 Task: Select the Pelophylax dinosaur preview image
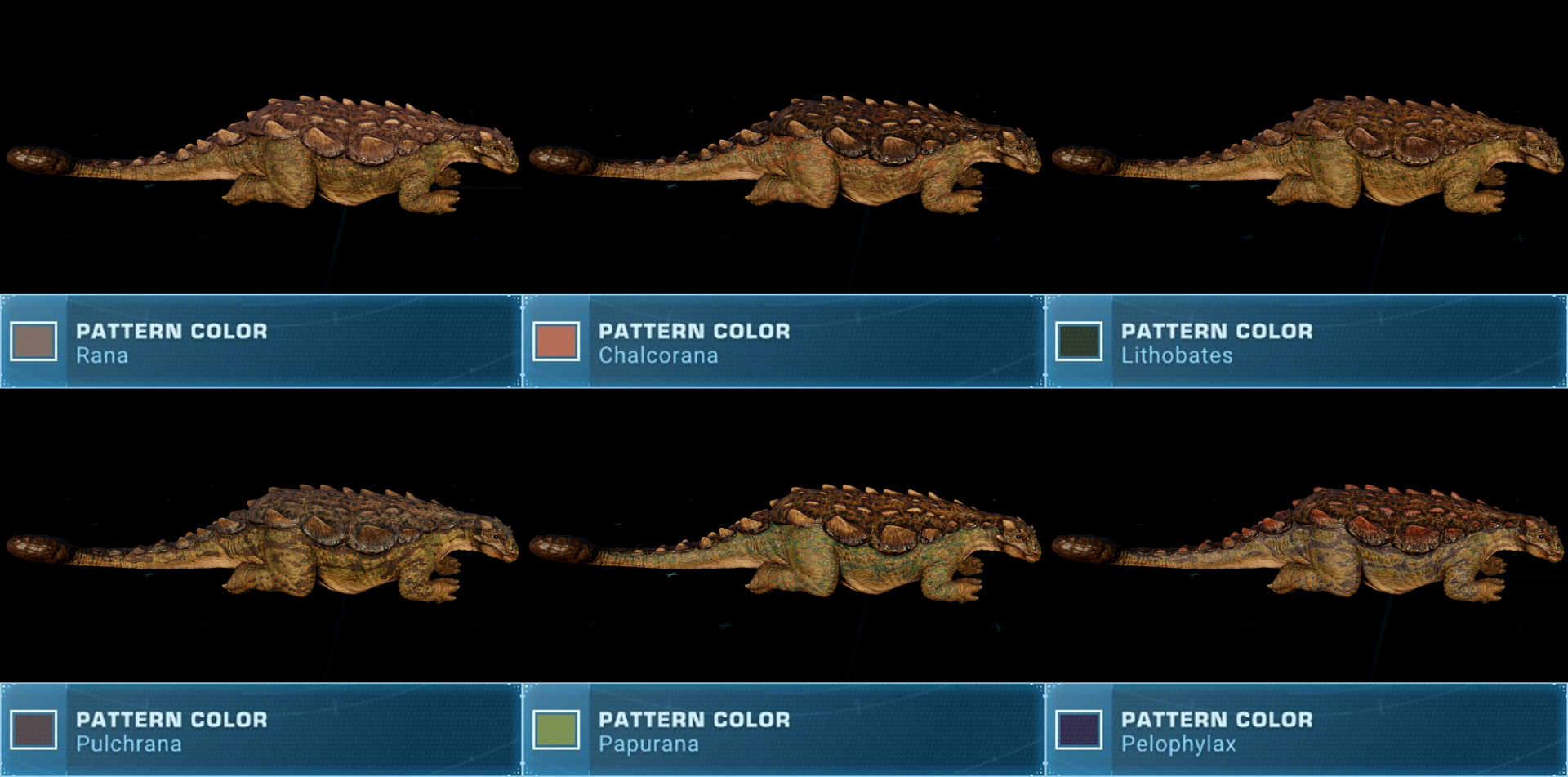point(1307,543)
